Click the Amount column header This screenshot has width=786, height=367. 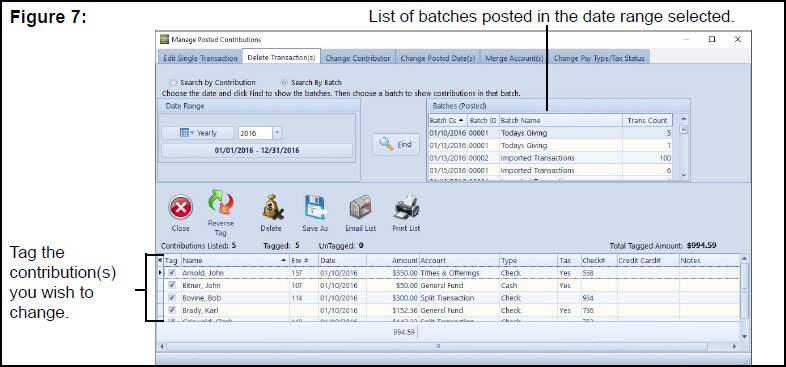click(392, 260)
